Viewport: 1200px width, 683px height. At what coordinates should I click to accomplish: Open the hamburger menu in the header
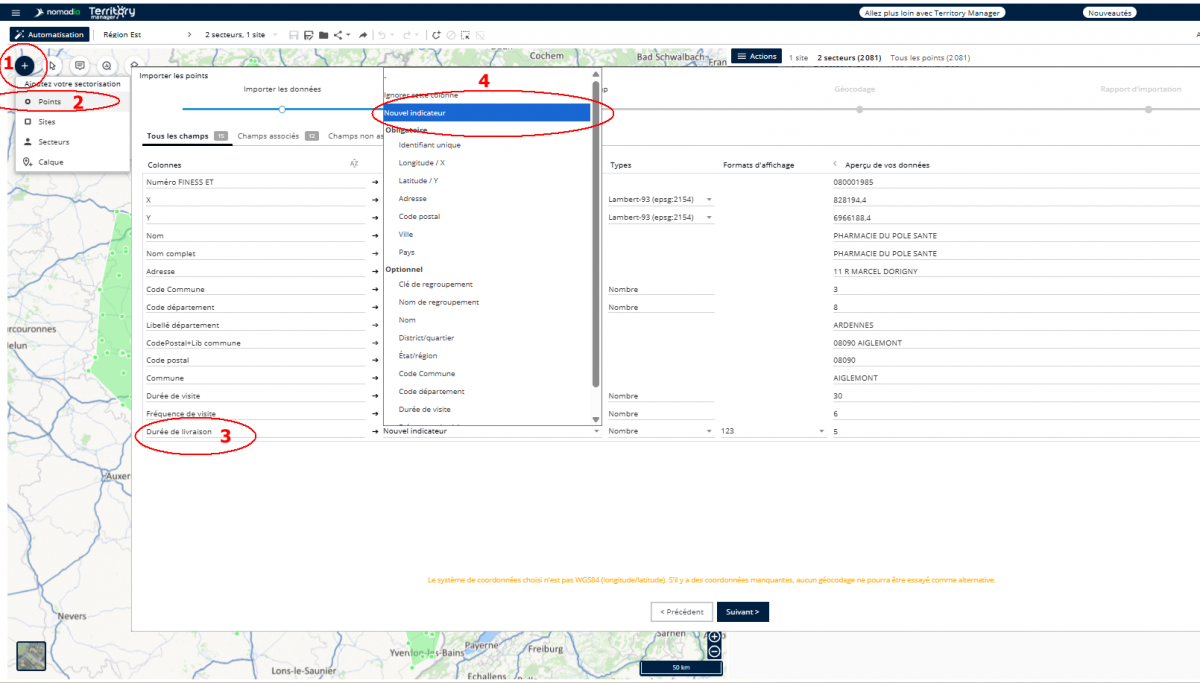tap(15, 13)
